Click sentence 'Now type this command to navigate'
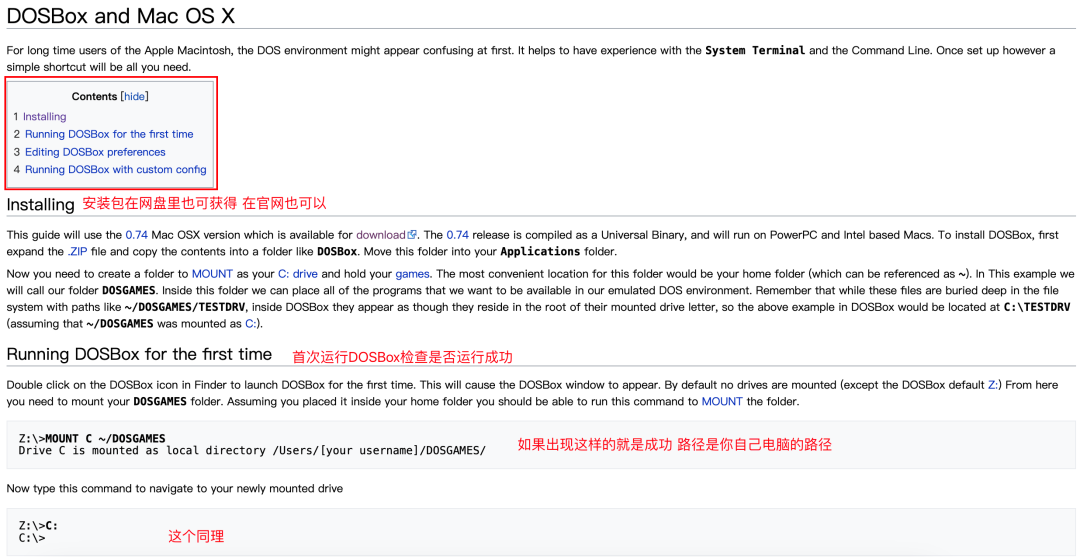Viewport: 1080px width, 557px height. [174, 490]
